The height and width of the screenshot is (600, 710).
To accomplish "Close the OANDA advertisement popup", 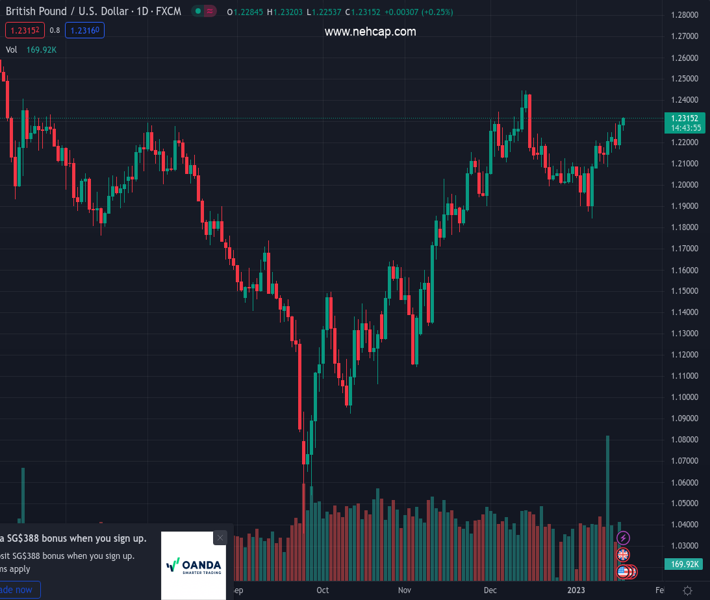I will (x=220, y=538).
